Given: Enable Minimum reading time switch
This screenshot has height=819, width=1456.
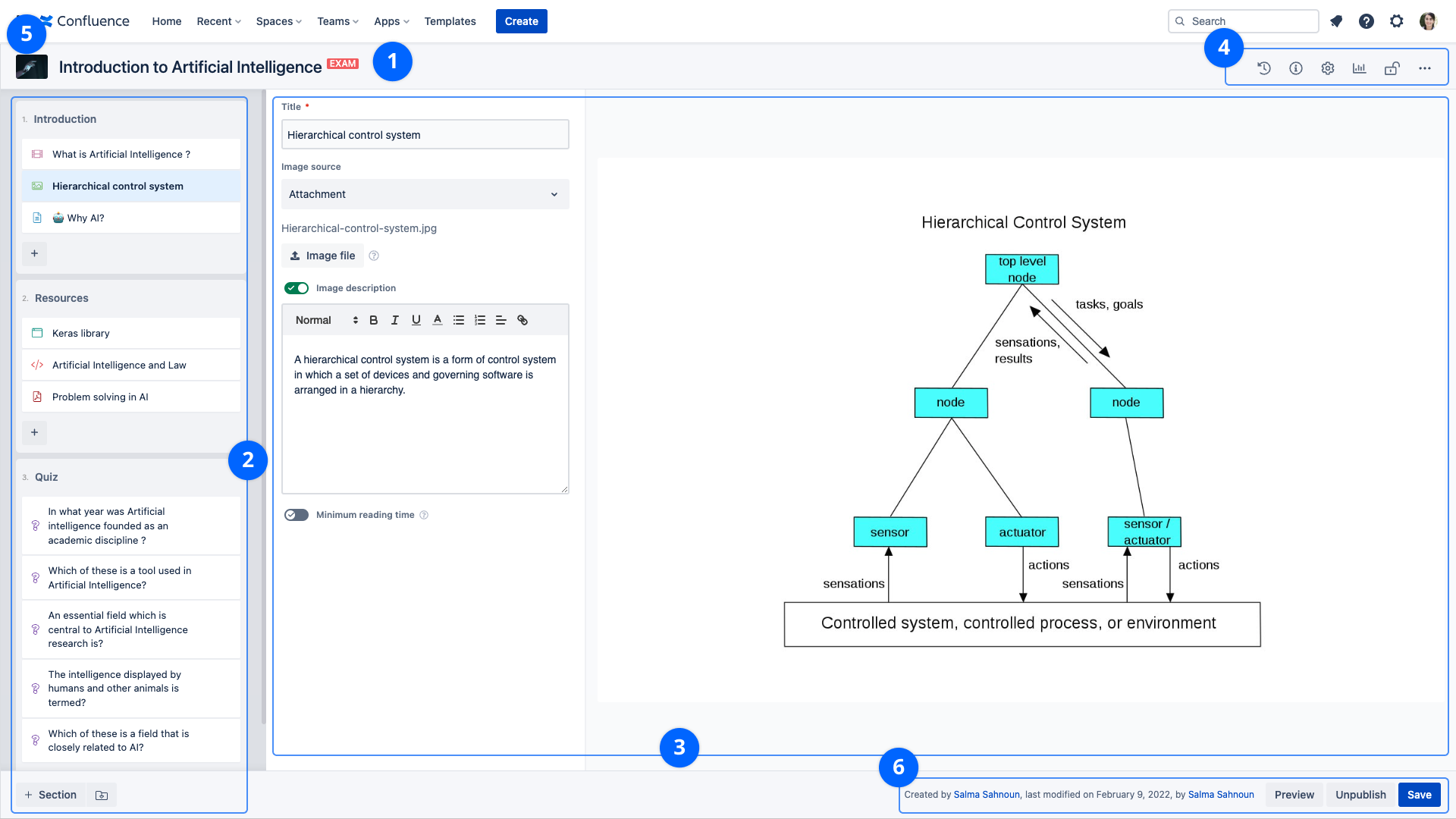Looking at the screenshot, I should [297, 515].
